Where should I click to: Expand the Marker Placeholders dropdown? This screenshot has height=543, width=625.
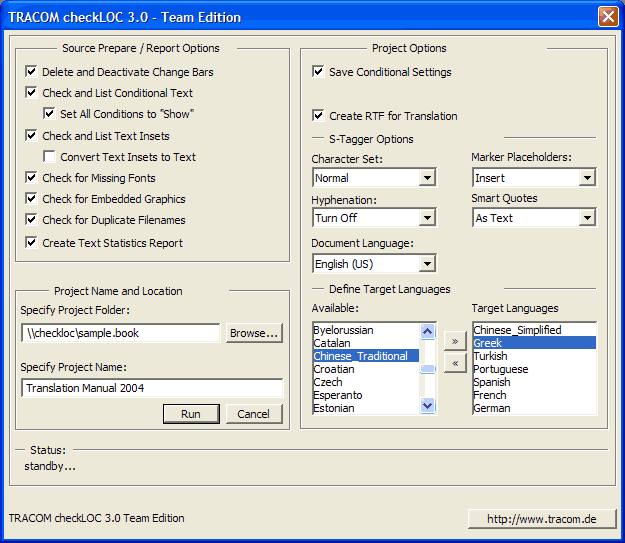pyautogui.click(x=587, y=178)
